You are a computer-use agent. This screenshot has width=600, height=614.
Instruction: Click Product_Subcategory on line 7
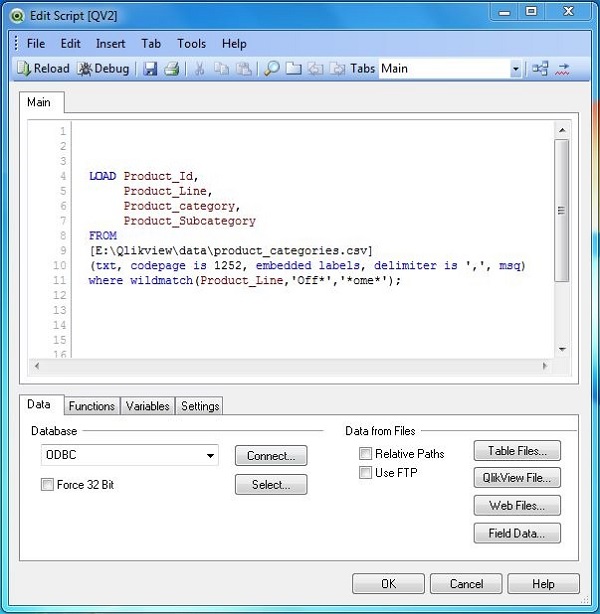(190, 221)
